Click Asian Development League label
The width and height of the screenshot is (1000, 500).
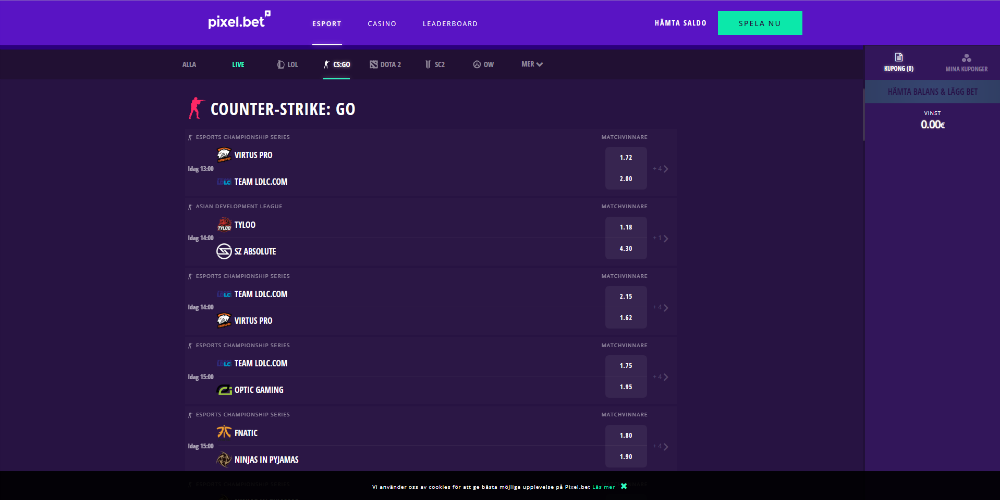(239, 207)
